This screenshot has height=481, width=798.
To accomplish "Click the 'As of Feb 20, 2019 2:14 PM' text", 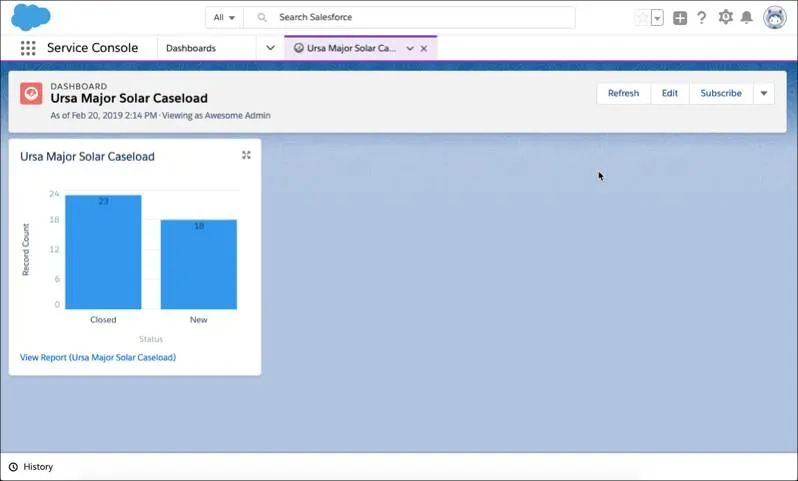I will (x=103, y=116).
